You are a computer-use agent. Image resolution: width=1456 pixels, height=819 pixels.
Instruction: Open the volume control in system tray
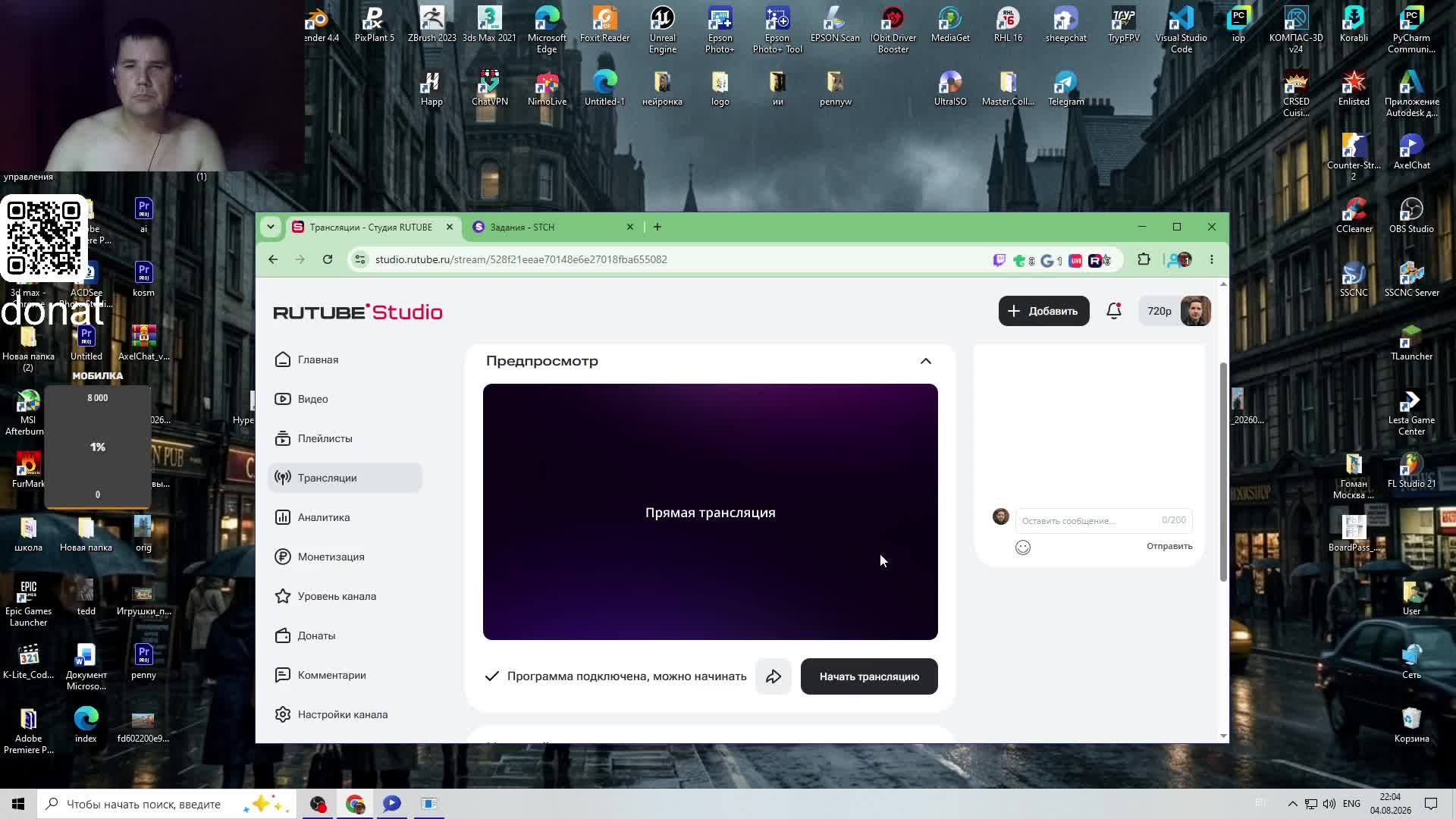point(1329,804)
